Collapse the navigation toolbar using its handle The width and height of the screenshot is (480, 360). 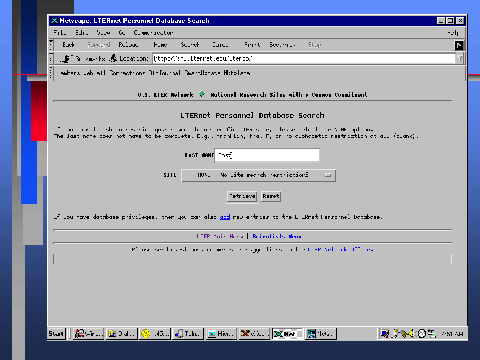click(51, 45)
